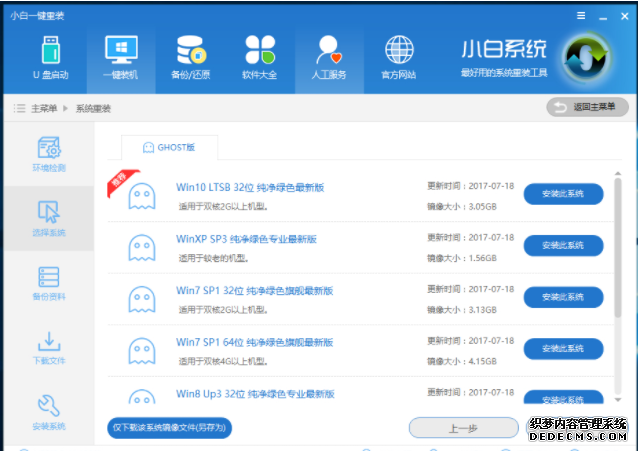Click the ghost icon for WinXP SP3
Screen dimensions: 638x451
pyautogui.click(x=142, y=247)
